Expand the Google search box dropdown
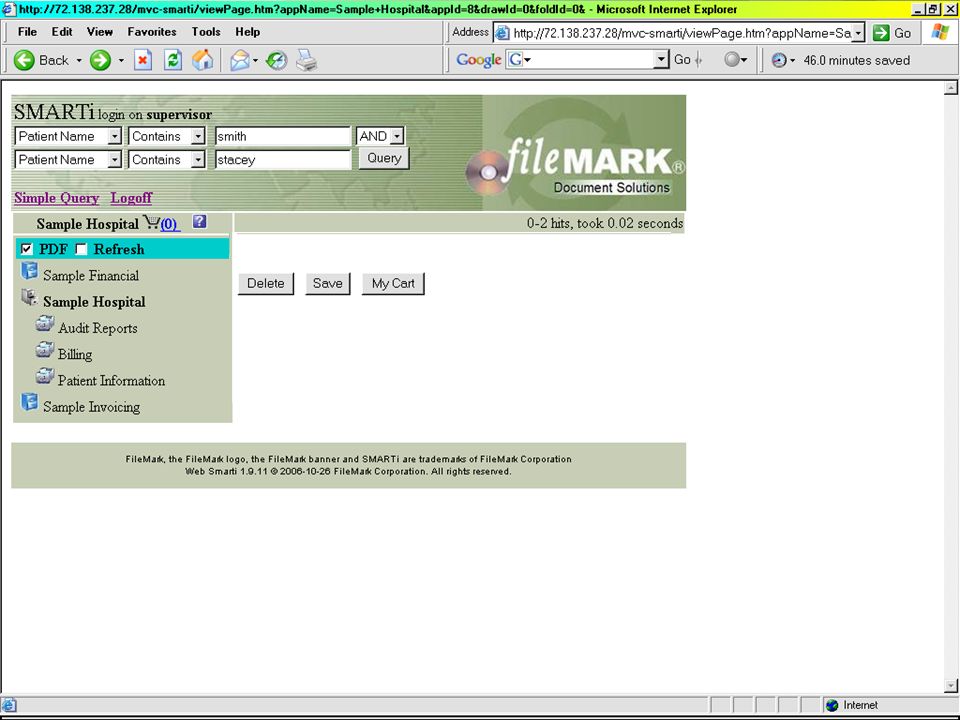Image resolution: width=960 pixels, height=720 pixels. tap(661, 59)
